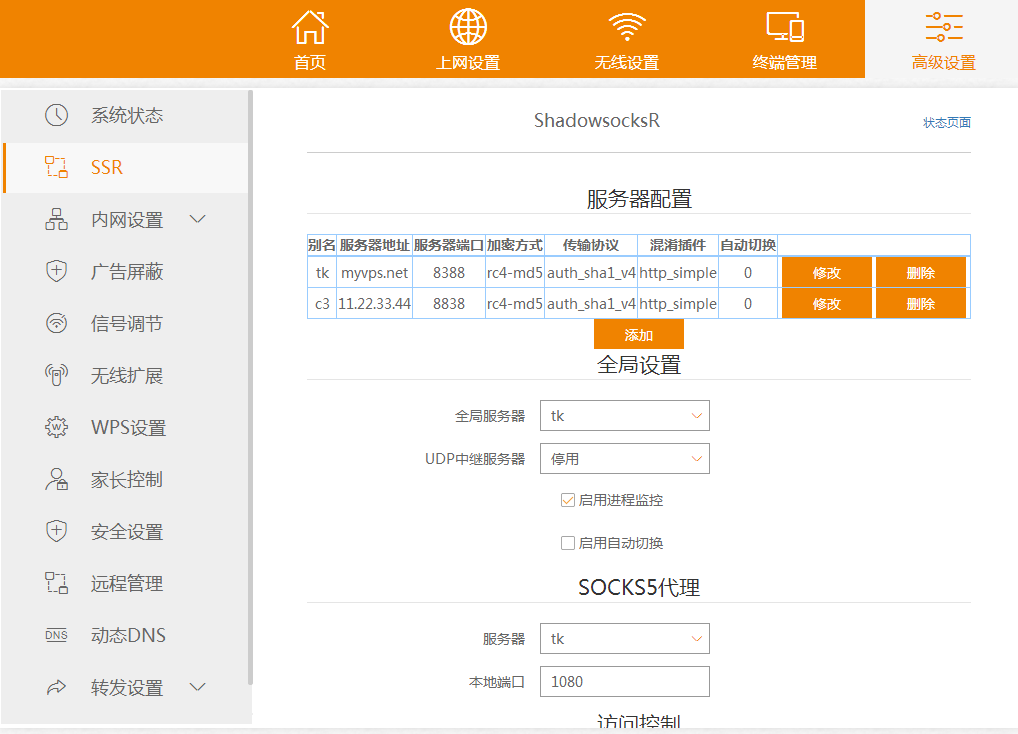Click the terminal devices management icon

pos(785,27)
